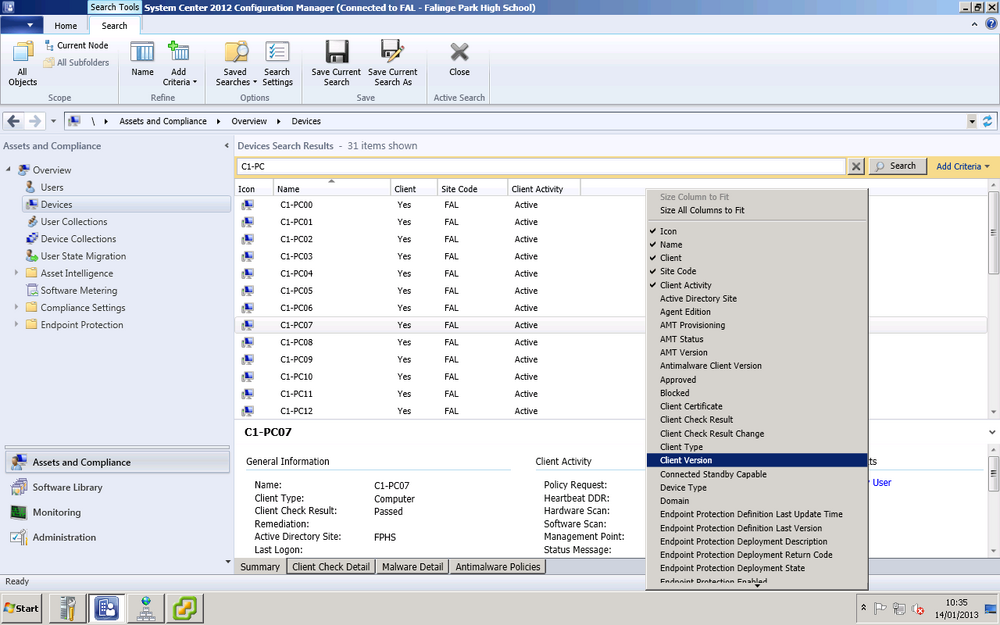The height and width of the screenshot is (625, 1000).
Task: Open Search Settings
Action: [x=277, y=62]
